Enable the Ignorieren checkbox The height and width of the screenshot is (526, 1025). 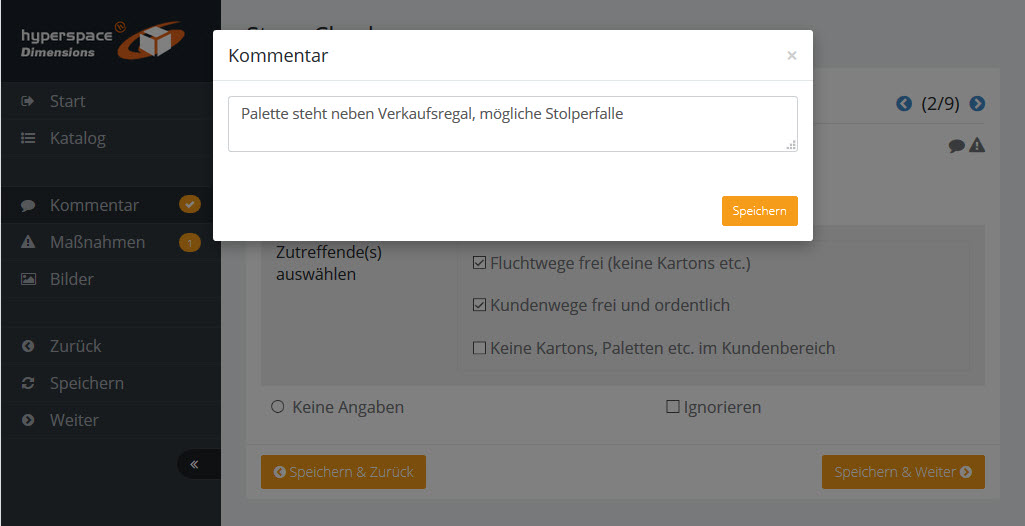tap(673, 407)
